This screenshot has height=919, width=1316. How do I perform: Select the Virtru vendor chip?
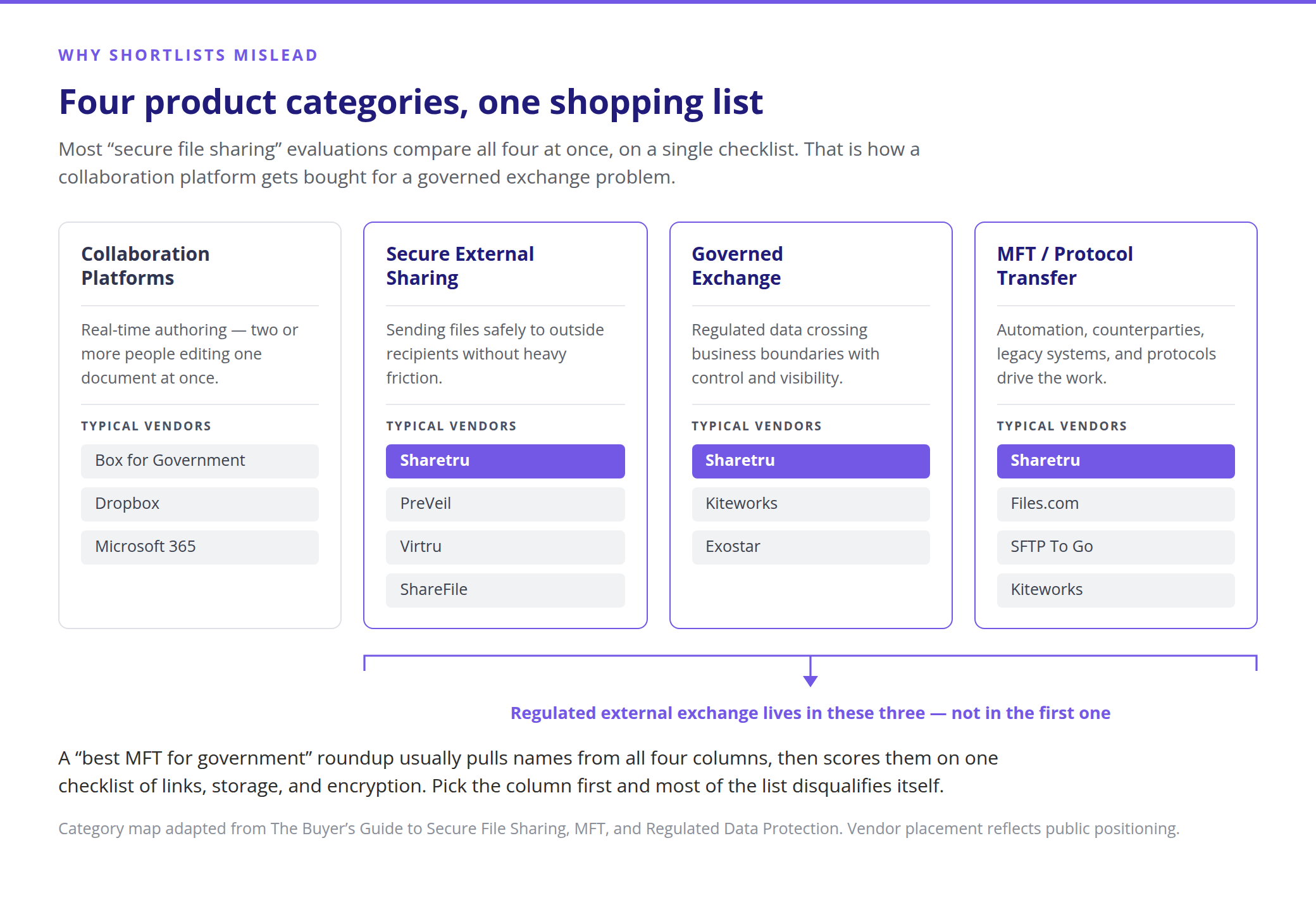pos(506,547)
